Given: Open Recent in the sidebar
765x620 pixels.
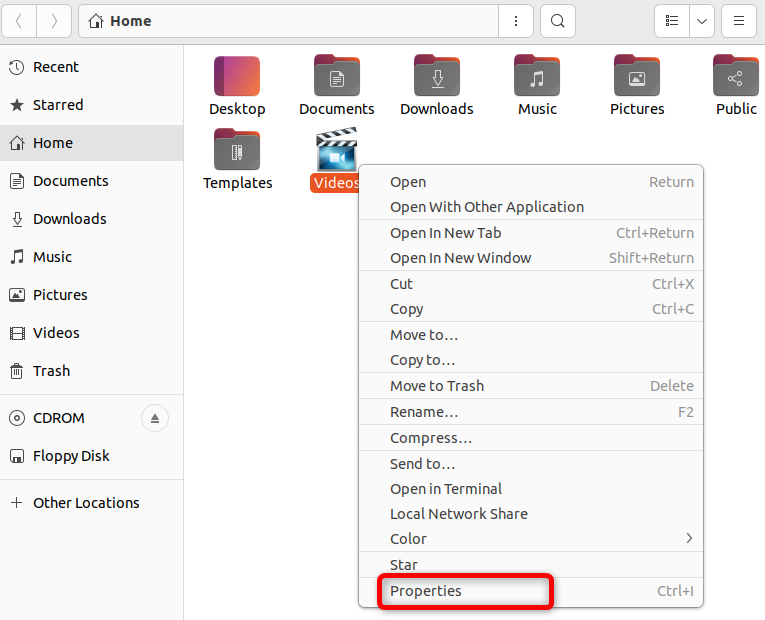Looking at the screenshot, I should point(92,67).
